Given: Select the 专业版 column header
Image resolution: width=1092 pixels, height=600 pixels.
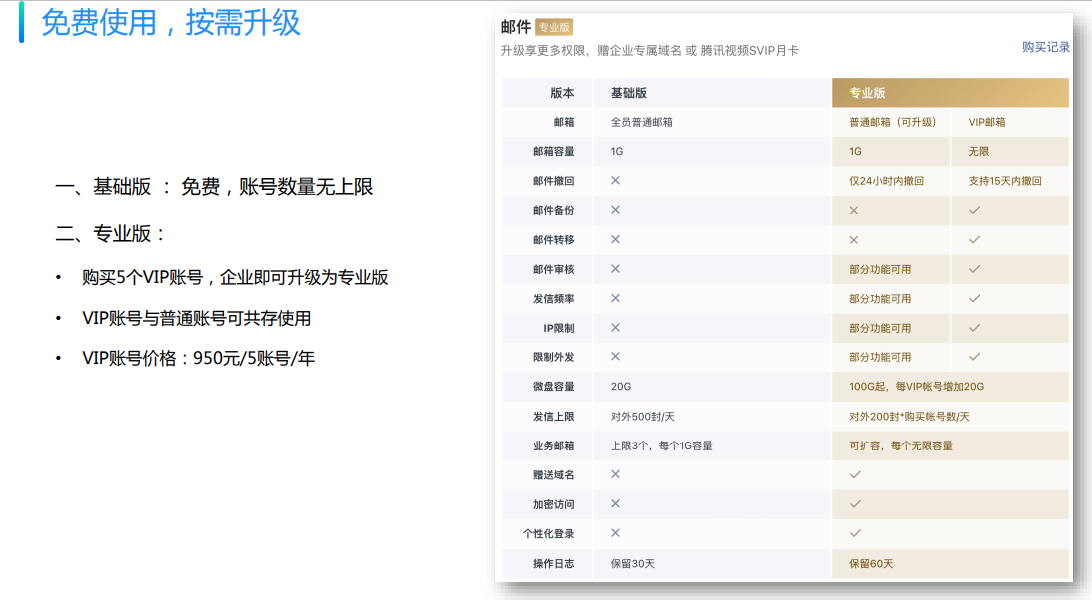Looking at the screenshot, I should click(x=867, y=91).
